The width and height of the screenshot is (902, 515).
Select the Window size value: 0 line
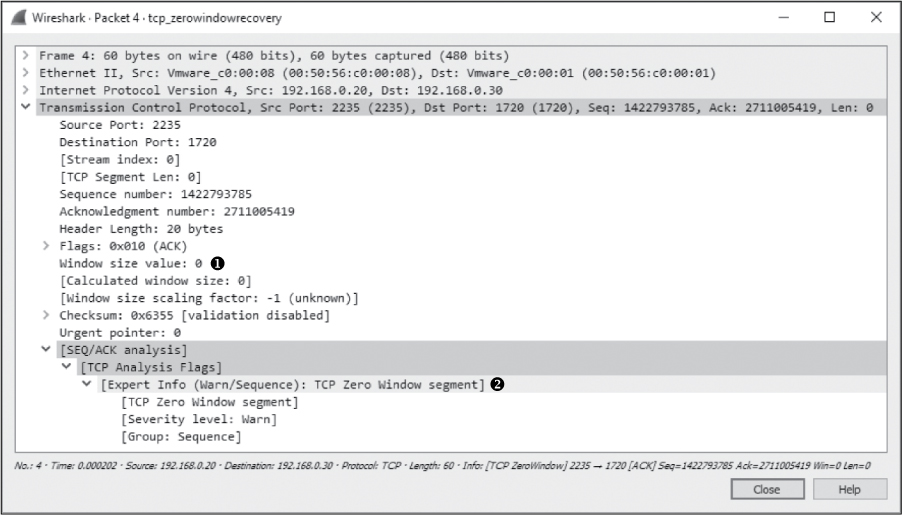click(131, 263)
